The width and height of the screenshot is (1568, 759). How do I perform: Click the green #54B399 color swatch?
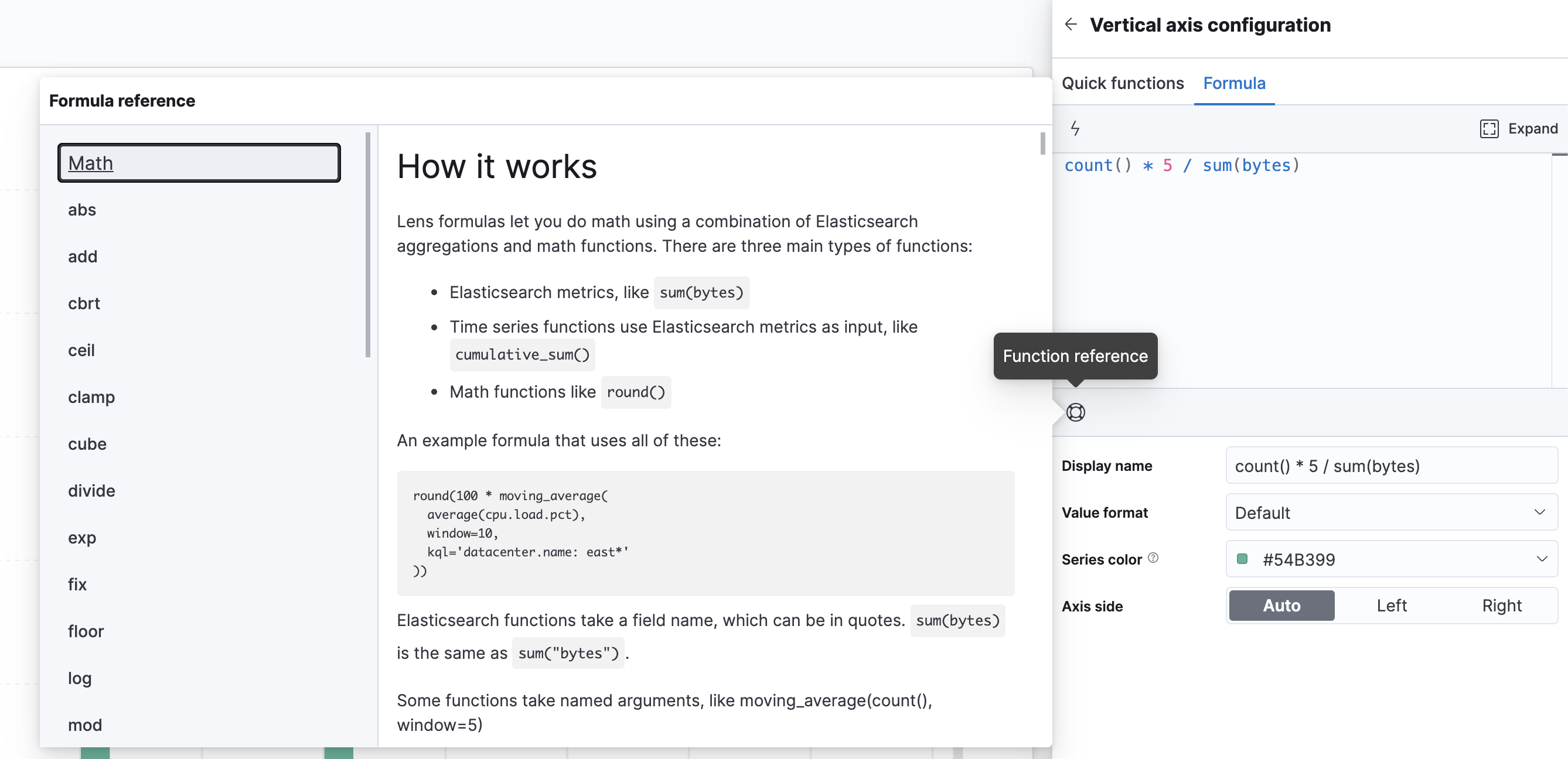1242,559
